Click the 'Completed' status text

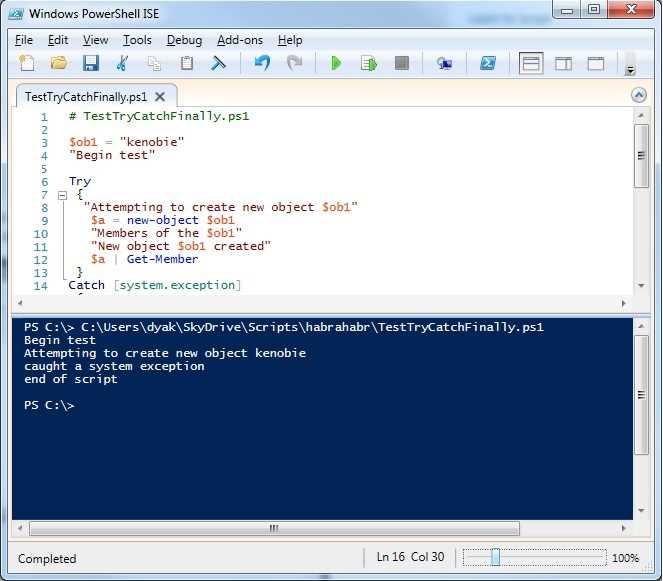tap(47, 559)
